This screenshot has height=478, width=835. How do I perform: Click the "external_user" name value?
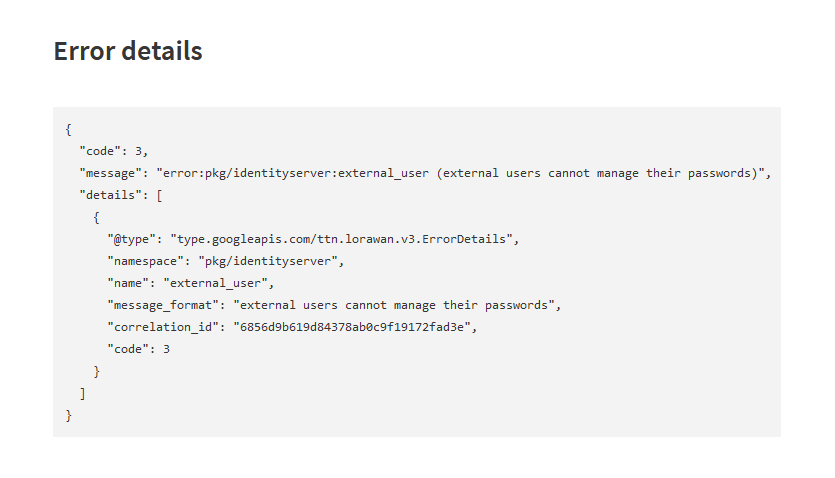point(215,283)
